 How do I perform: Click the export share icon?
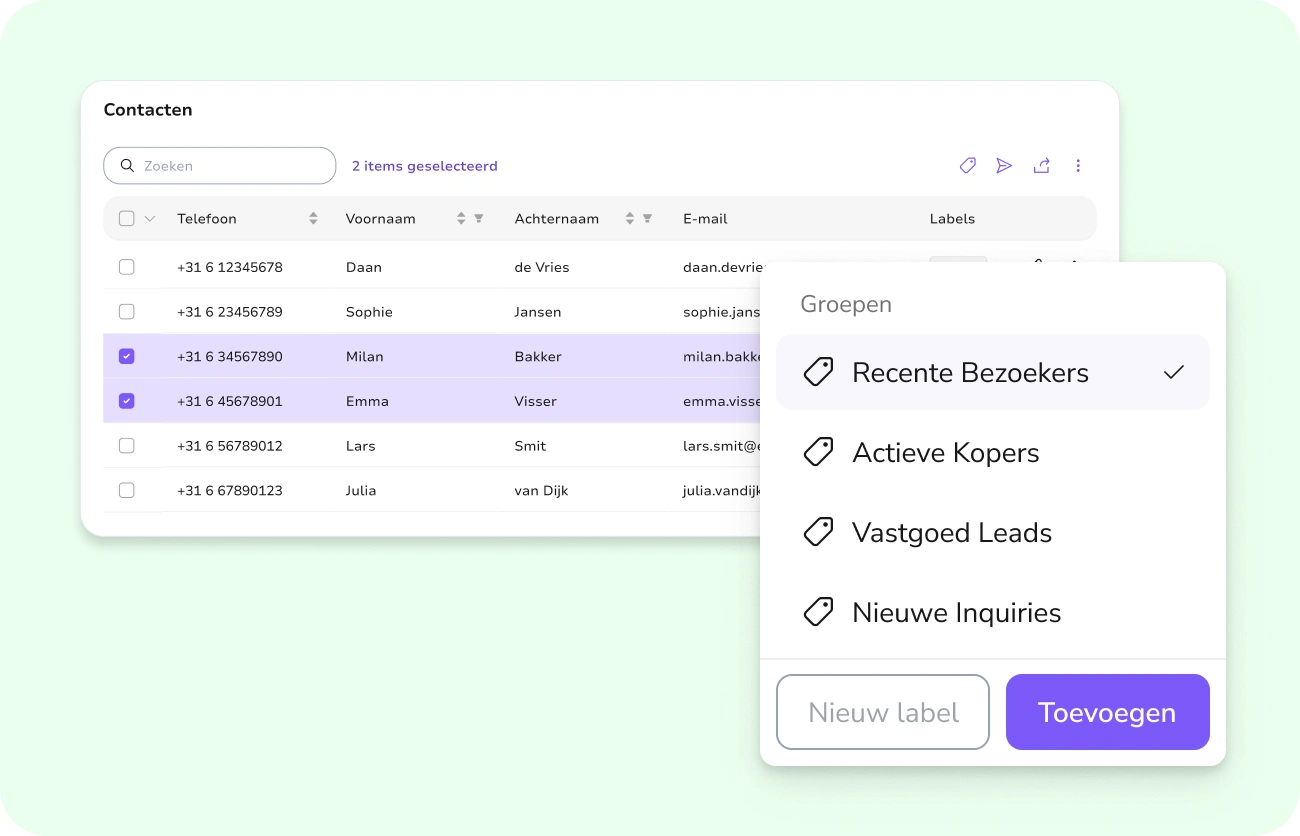click(x=1041, y=166)
